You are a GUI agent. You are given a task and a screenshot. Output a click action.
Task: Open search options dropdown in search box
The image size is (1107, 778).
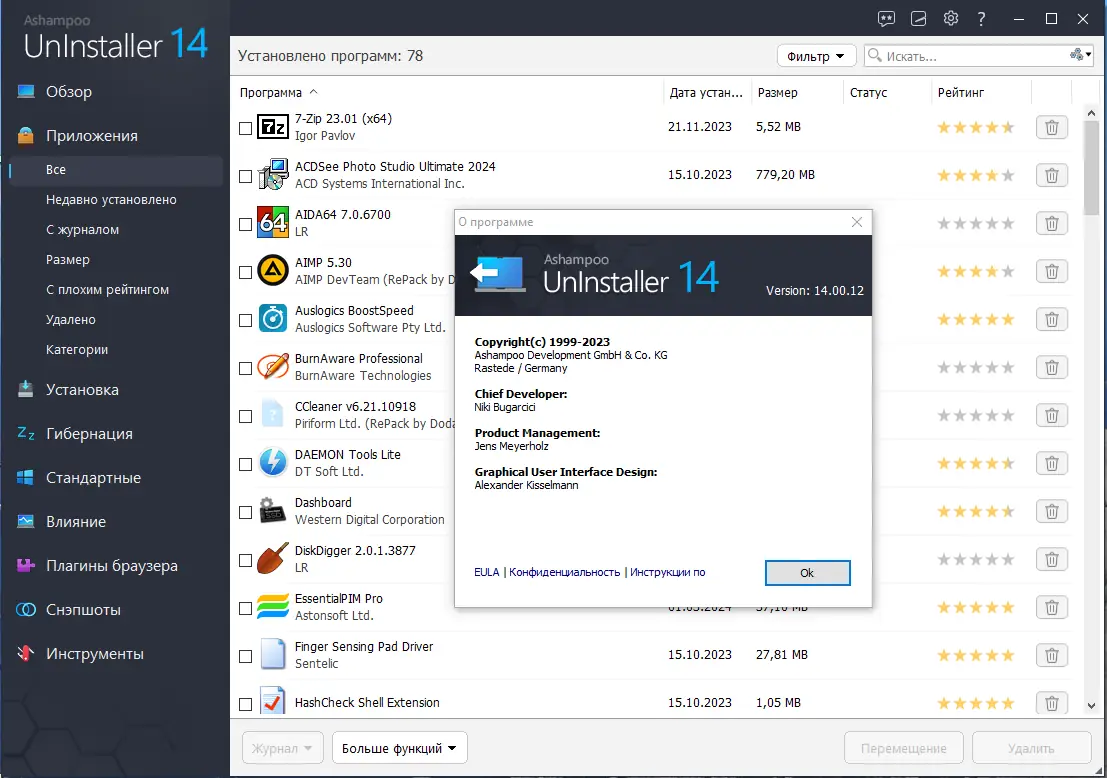point(1080,55)
